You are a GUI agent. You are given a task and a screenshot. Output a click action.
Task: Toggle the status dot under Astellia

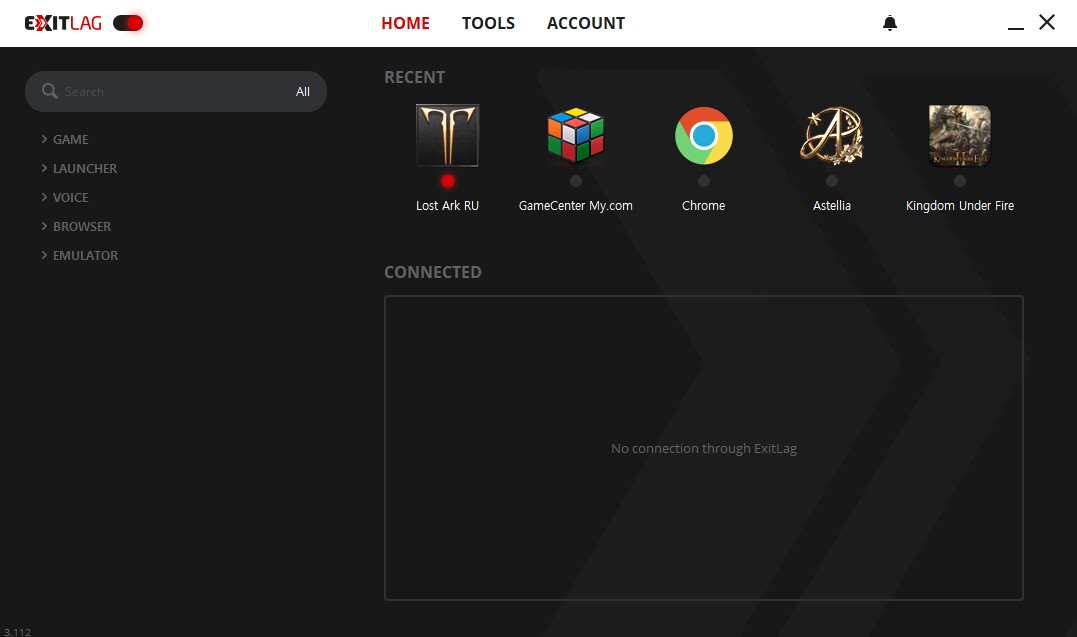tap(832, 181)
